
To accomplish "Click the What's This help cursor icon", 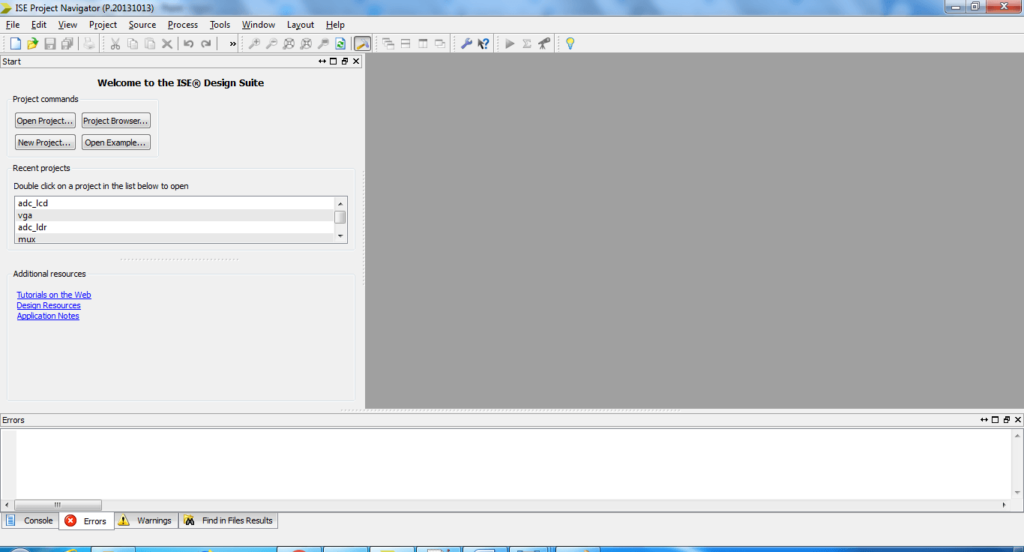I will click(483, 44).
